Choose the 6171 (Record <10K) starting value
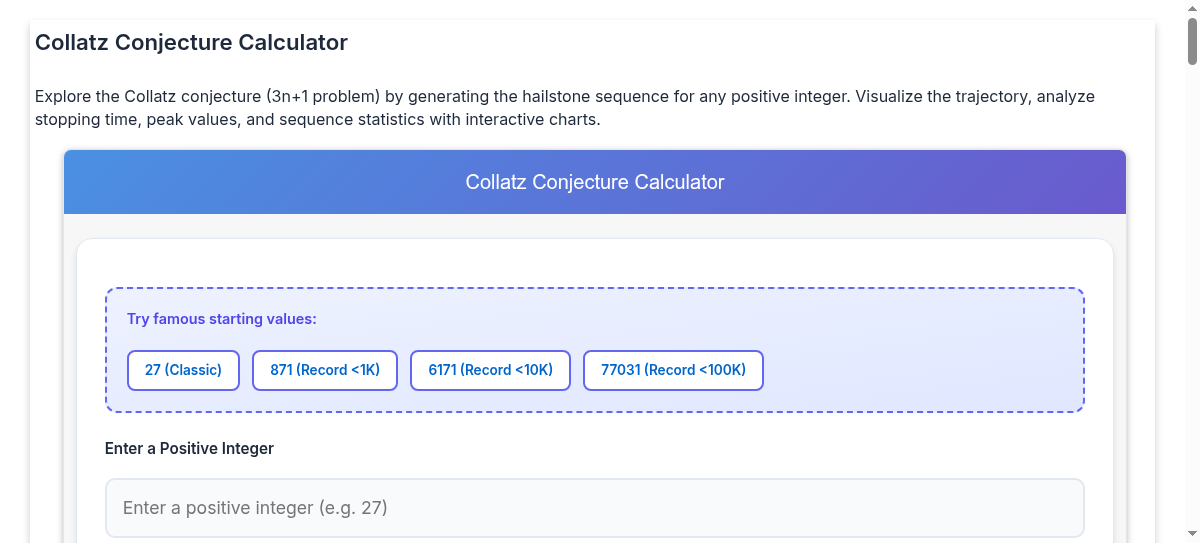This screenshot has height=543, width=1200. coord(490,370)
